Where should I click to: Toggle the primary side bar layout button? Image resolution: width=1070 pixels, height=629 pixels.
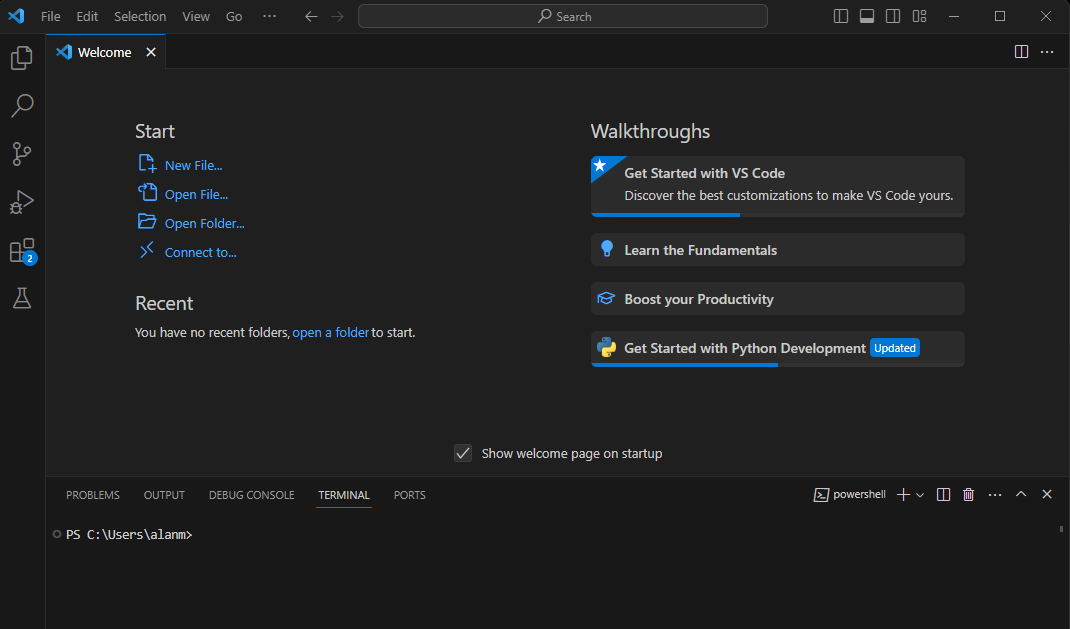(841, 16)
